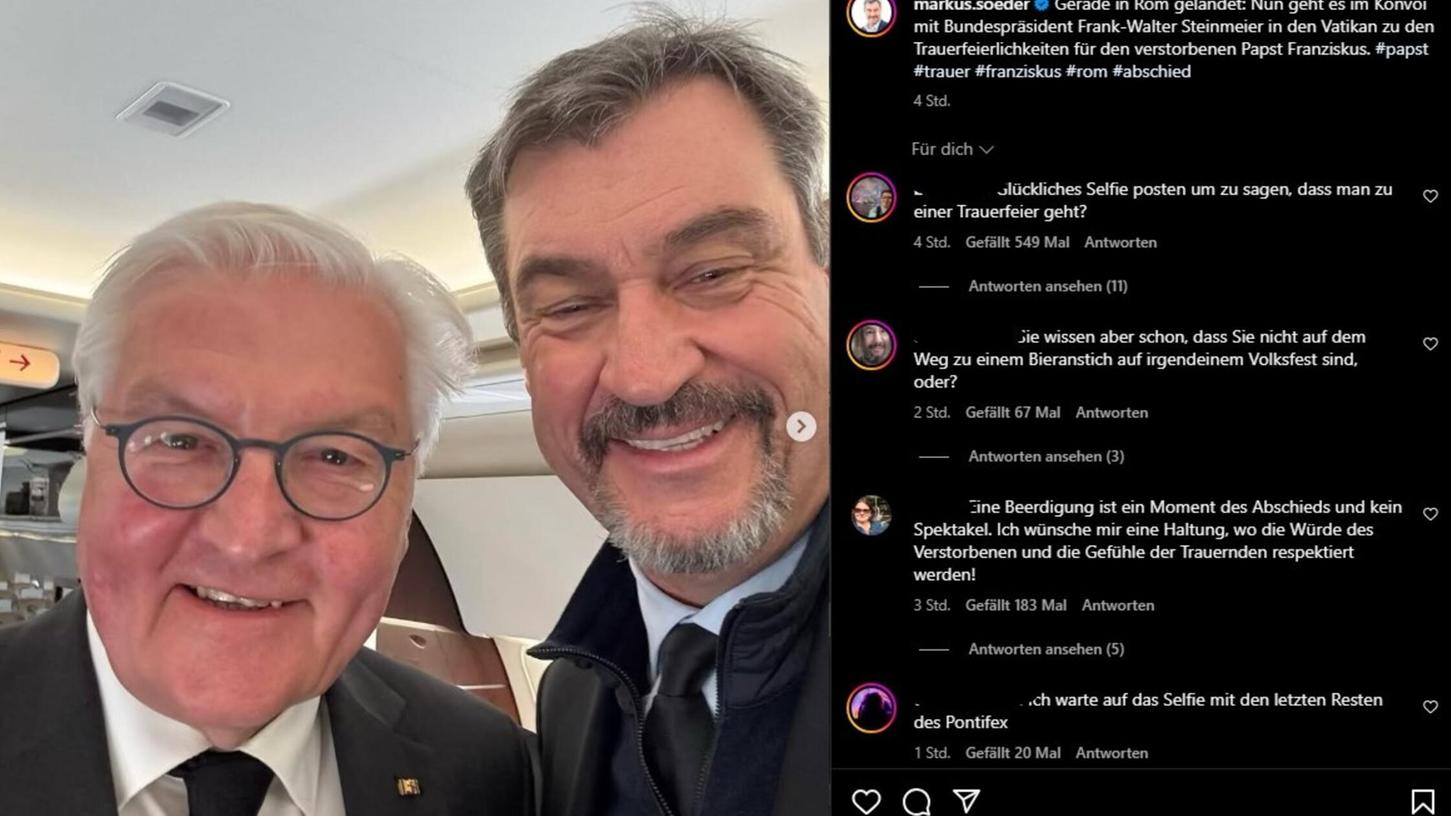The height and width of the screenshot is (816, 1451).
Task: Open the comment bubble icon
Action: [x=916, y=800]
